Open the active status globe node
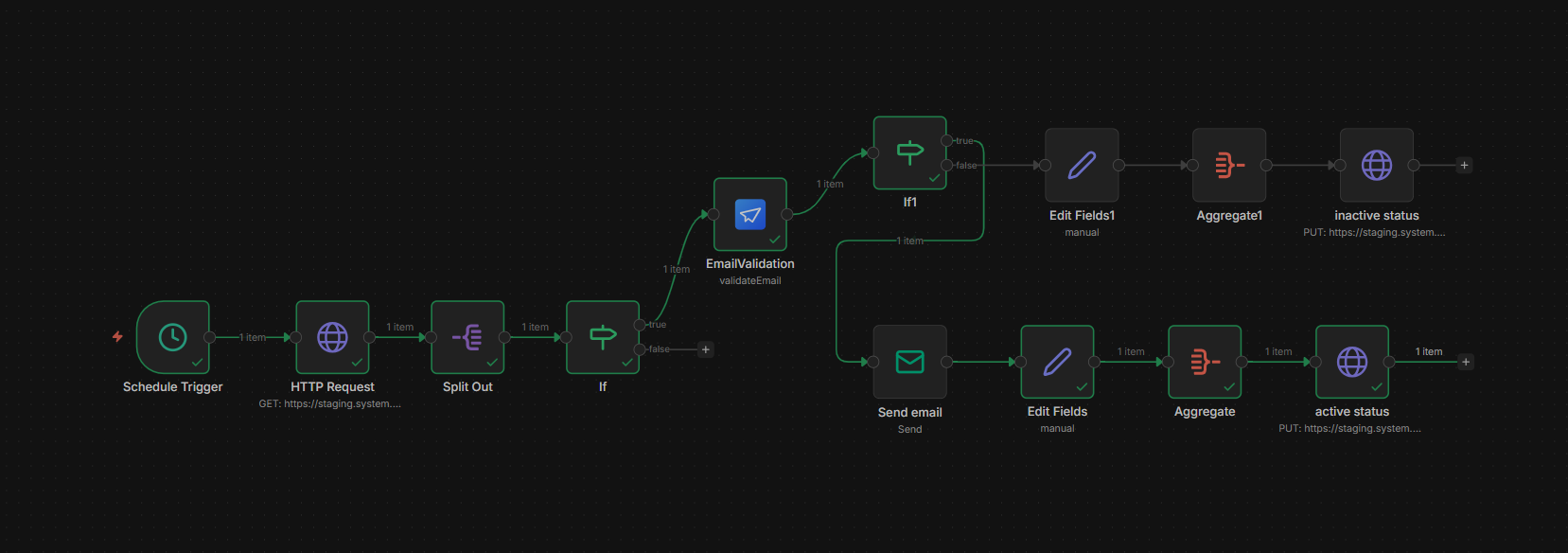This screenshot has width=1568, height=553. pyautogui.click(x=1352, y=362)
